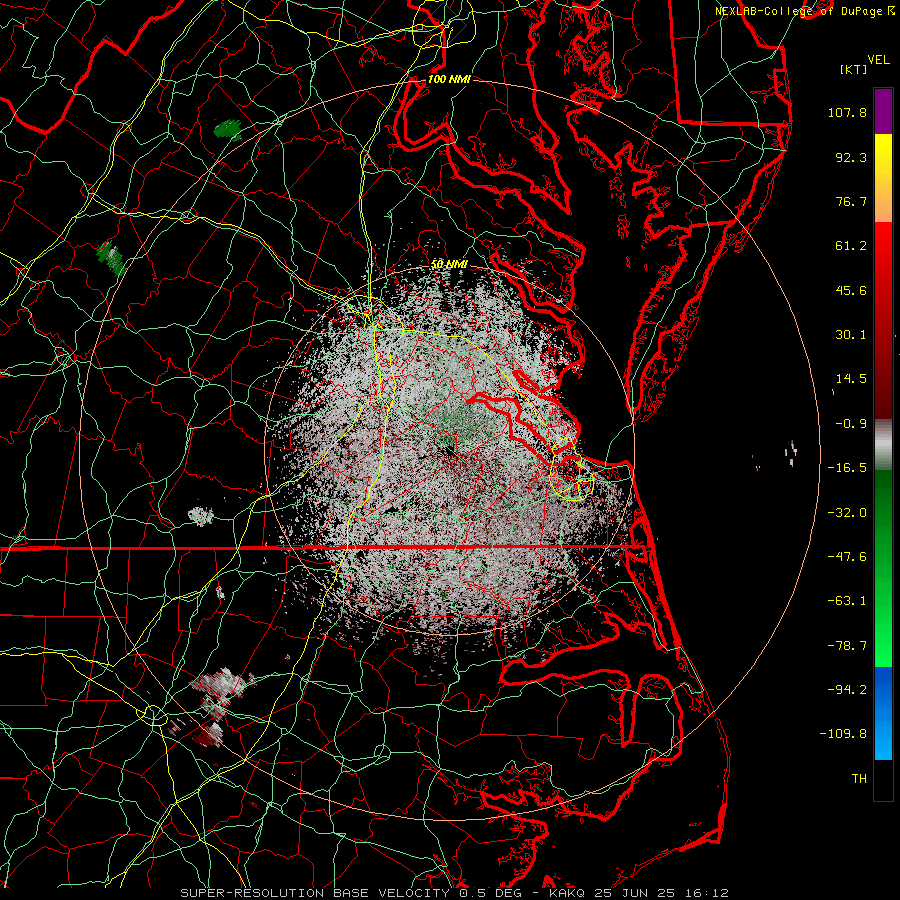Click the gray near-zero color bar segment
The height and width of the screenshot is (900, 900).
coord(883,445)
